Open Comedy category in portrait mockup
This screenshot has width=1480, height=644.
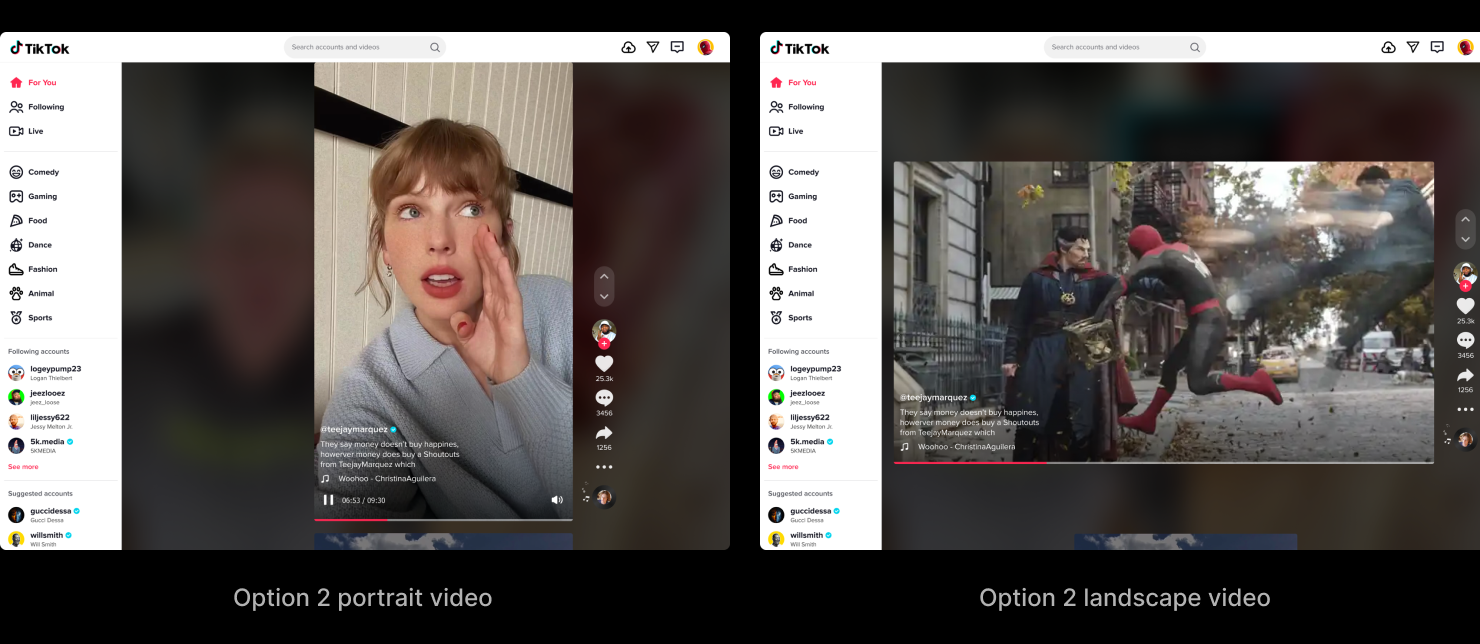tap(34, 172)
